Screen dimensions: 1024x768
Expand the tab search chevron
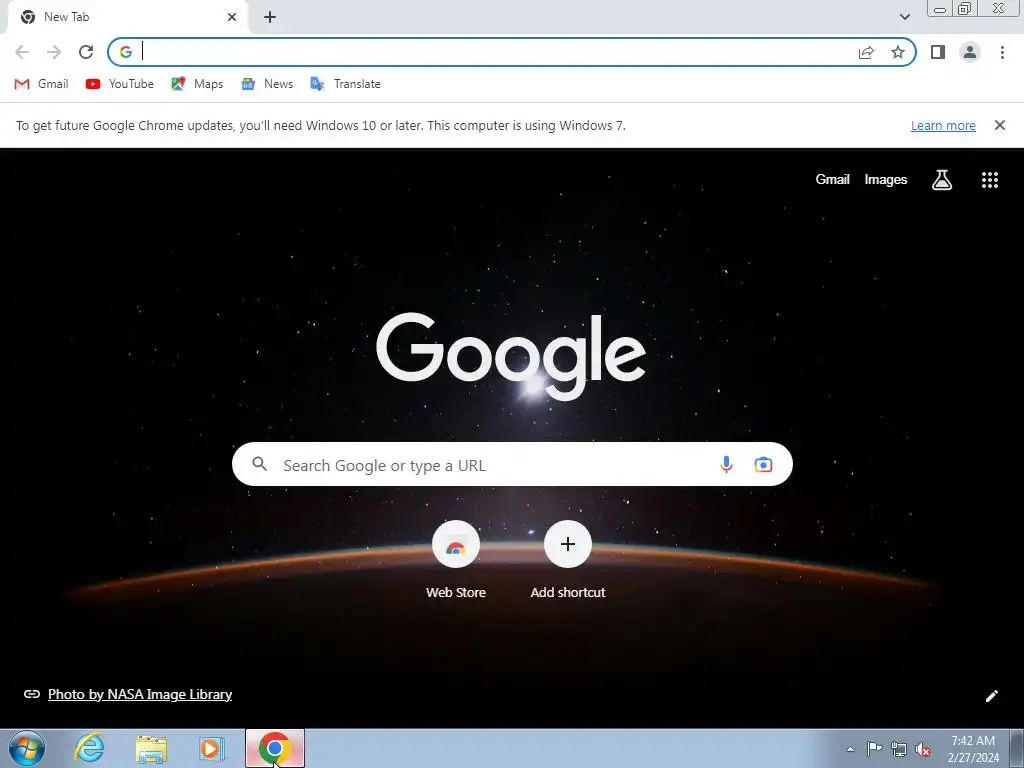click(x=904, y=17)
